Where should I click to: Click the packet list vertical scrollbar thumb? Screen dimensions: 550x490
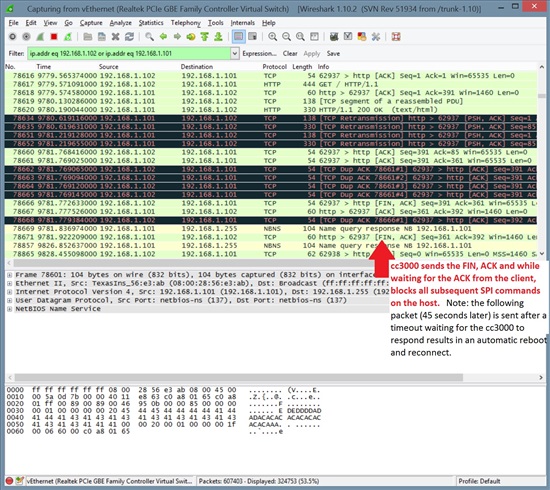coord(542,96)
